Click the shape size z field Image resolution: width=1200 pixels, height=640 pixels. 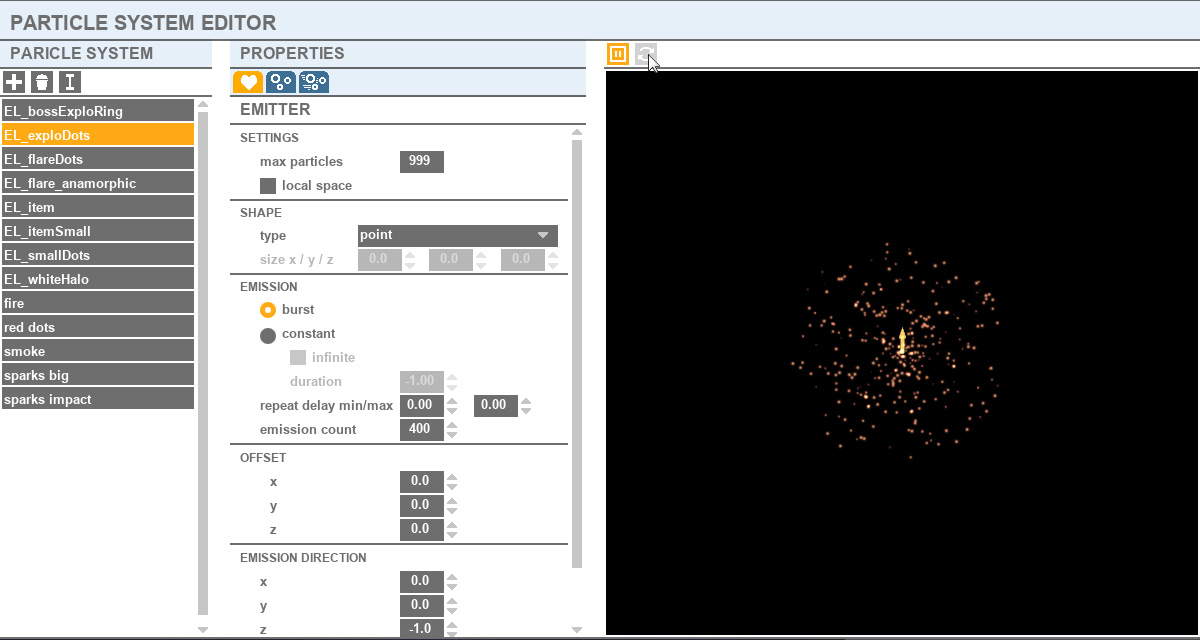coord(523,260)
